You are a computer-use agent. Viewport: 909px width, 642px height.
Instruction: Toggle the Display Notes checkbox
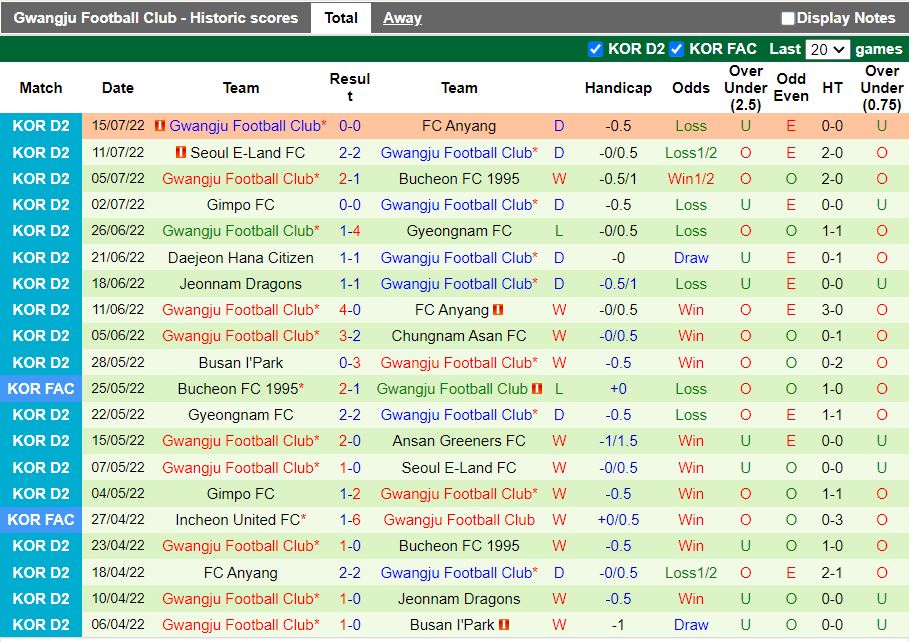788,18
